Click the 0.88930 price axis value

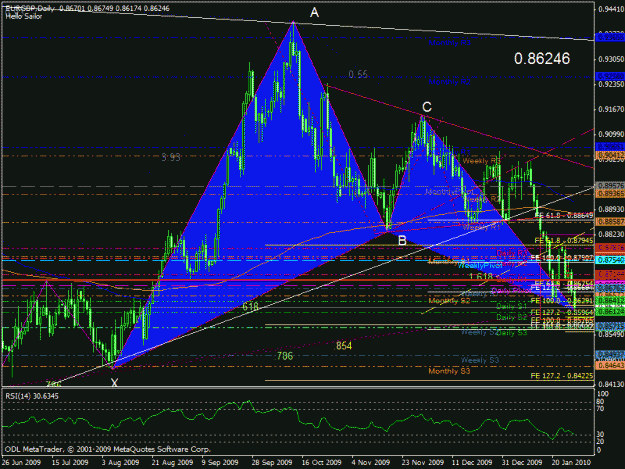611,209
